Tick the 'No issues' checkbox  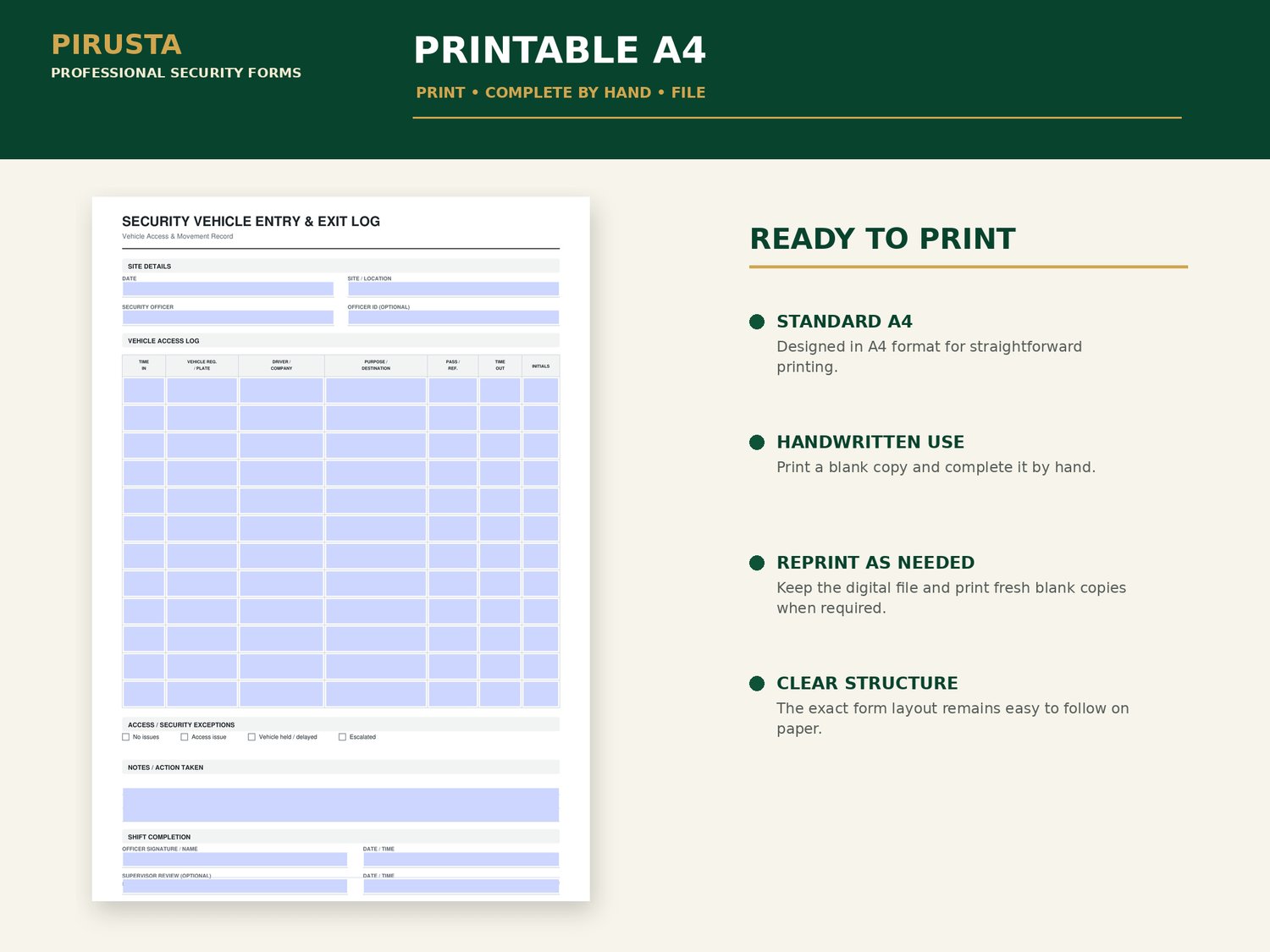point(125,737)
